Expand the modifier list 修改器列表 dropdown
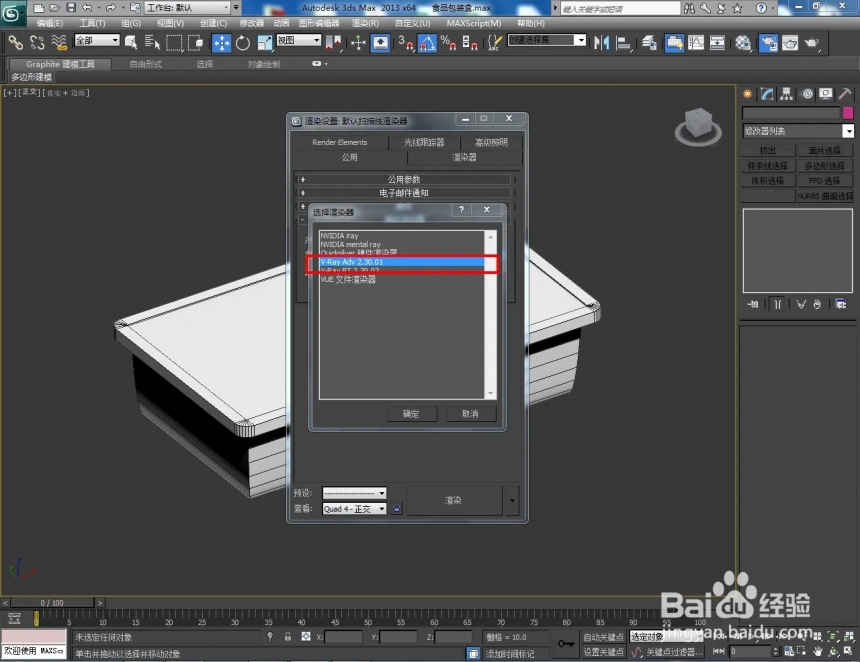Image resolution: width=860 pixels, height=662 pixels. click(x=797, y=131)
